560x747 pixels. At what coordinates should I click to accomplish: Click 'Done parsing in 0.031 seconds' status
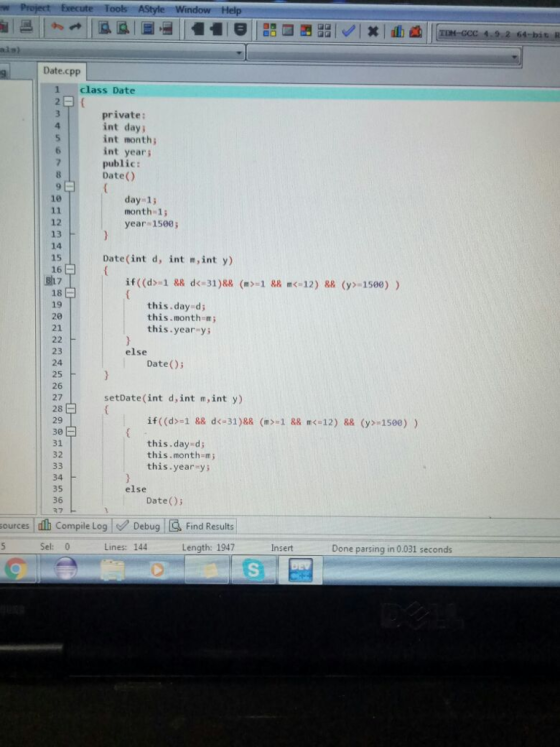tap(392, 549)
